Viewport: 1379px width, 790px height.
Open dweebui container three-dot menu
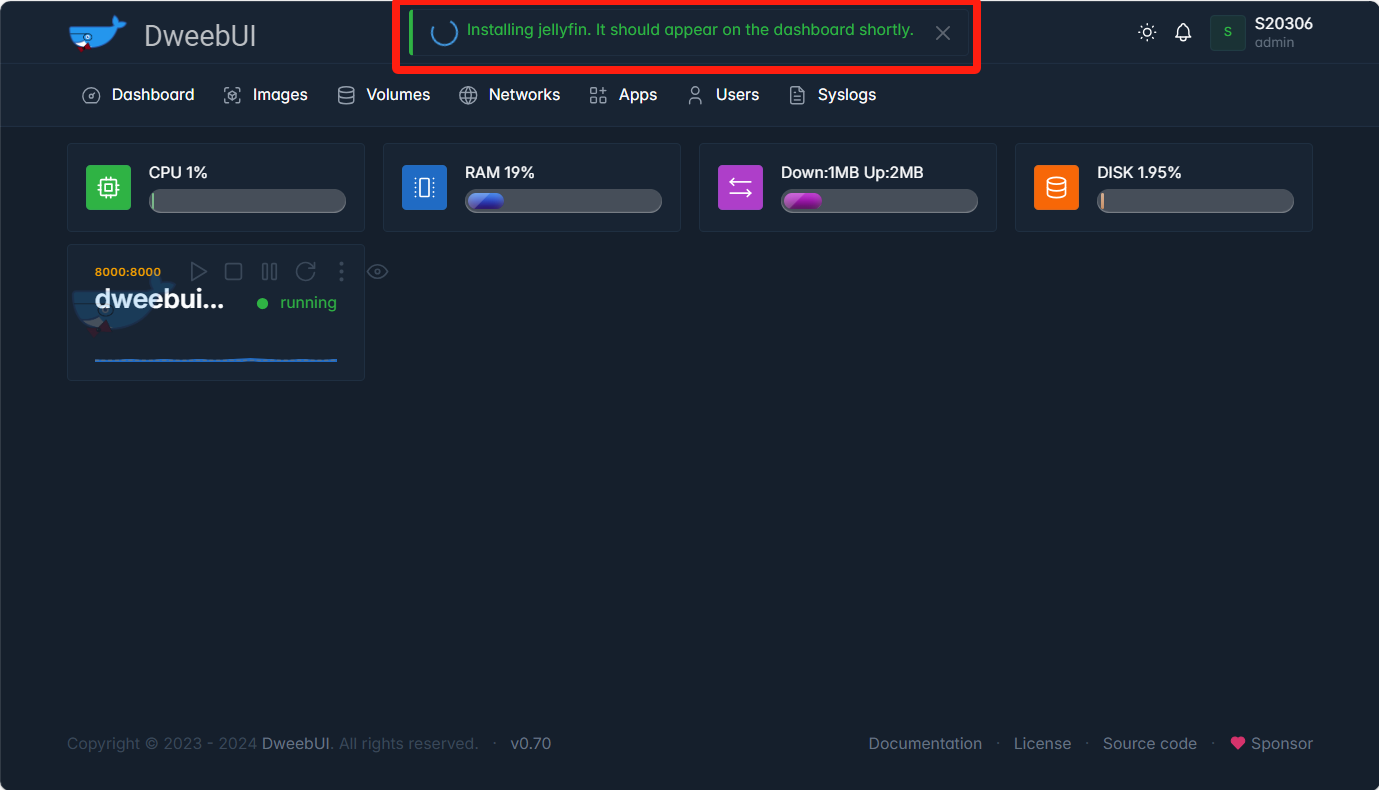click(341, 271)
